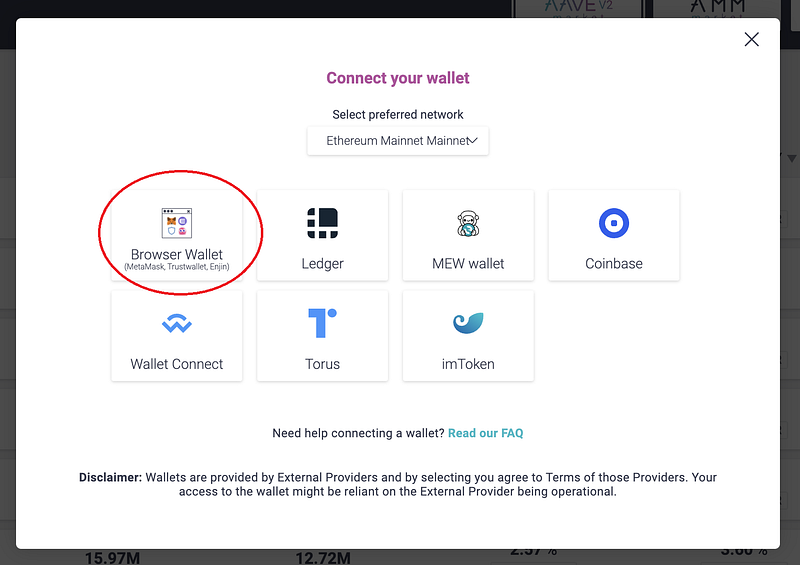Click the MEW wallet mascot icon
The width and height of the screenshot is (800, 565).
[468, 223]
